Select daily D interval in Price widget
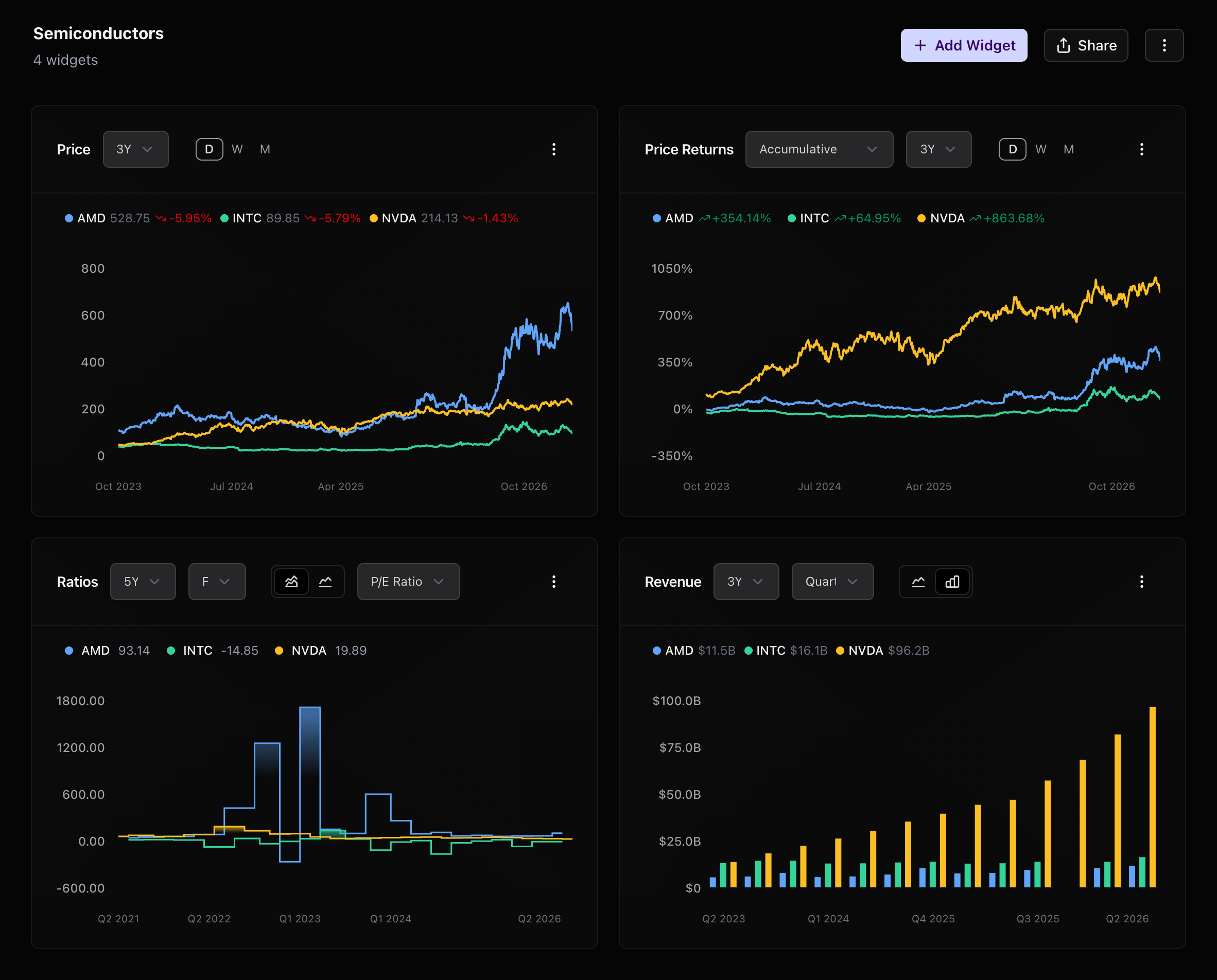 coord(209,149)
